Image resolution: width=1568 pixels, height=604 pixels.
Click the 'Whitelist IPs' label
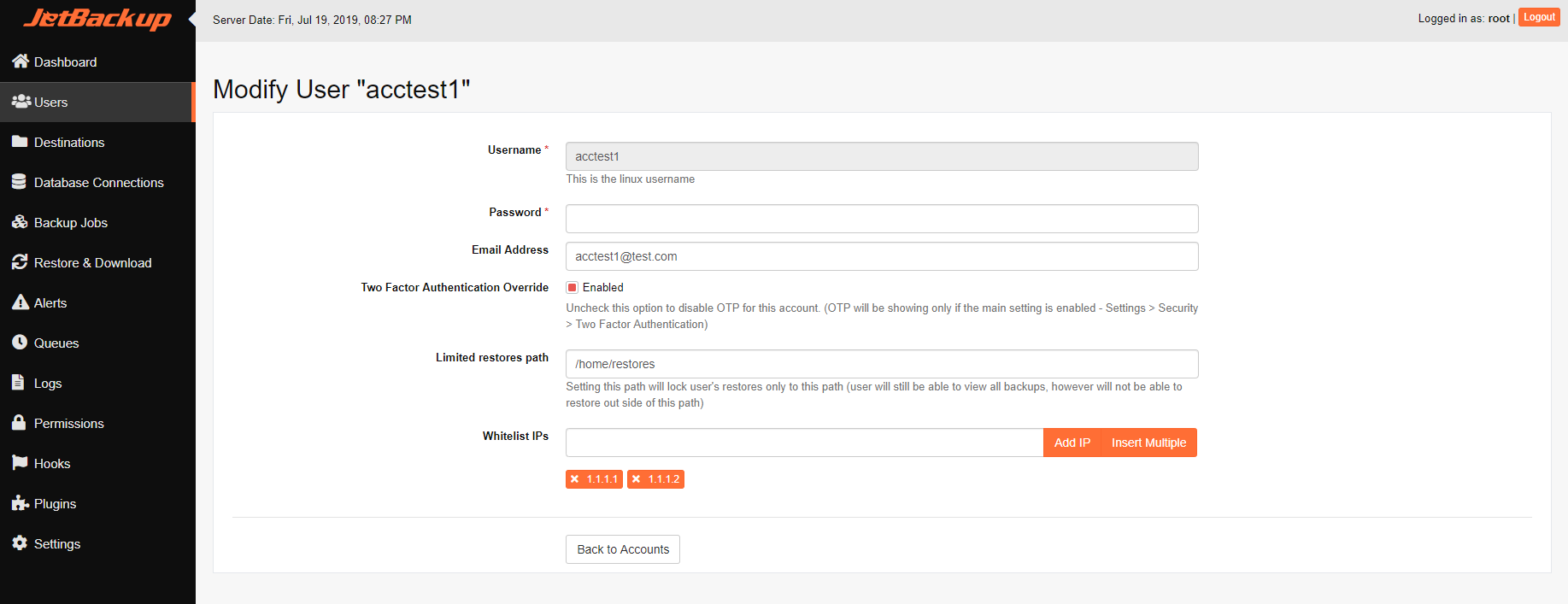coord(515,437)
